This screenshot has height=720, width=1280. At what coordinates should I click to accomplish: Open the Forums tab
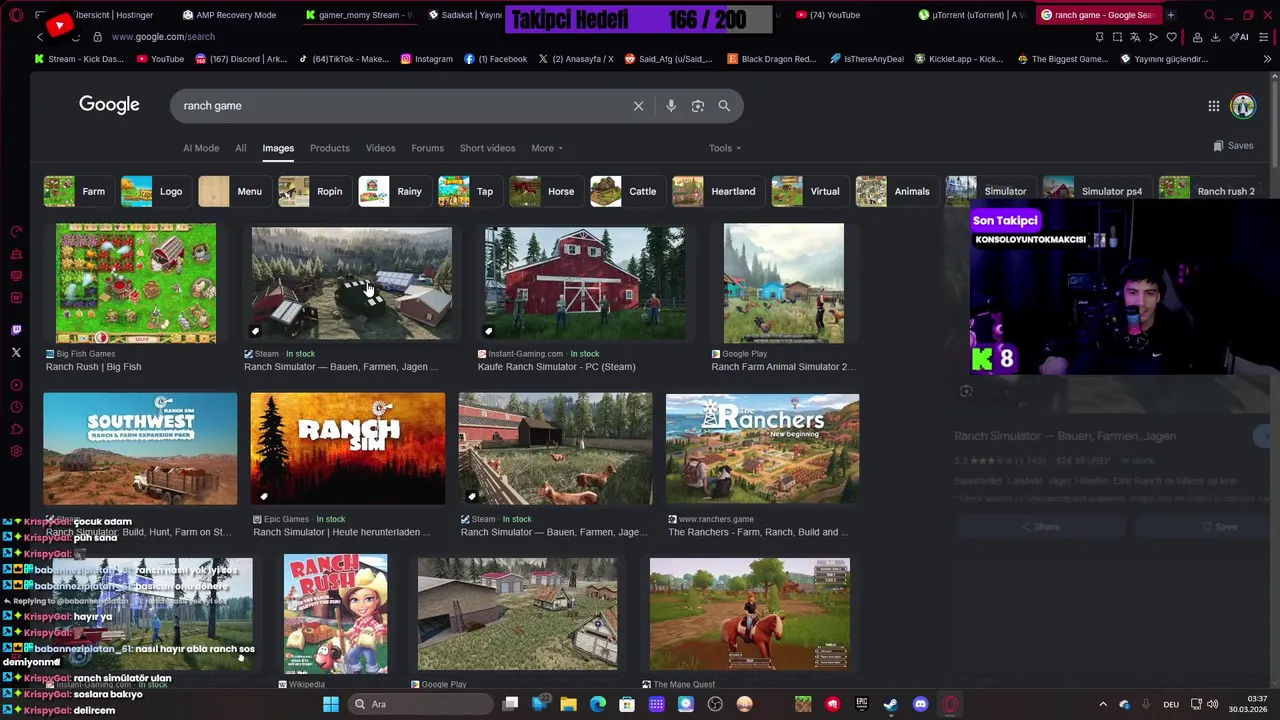point(427,148)
